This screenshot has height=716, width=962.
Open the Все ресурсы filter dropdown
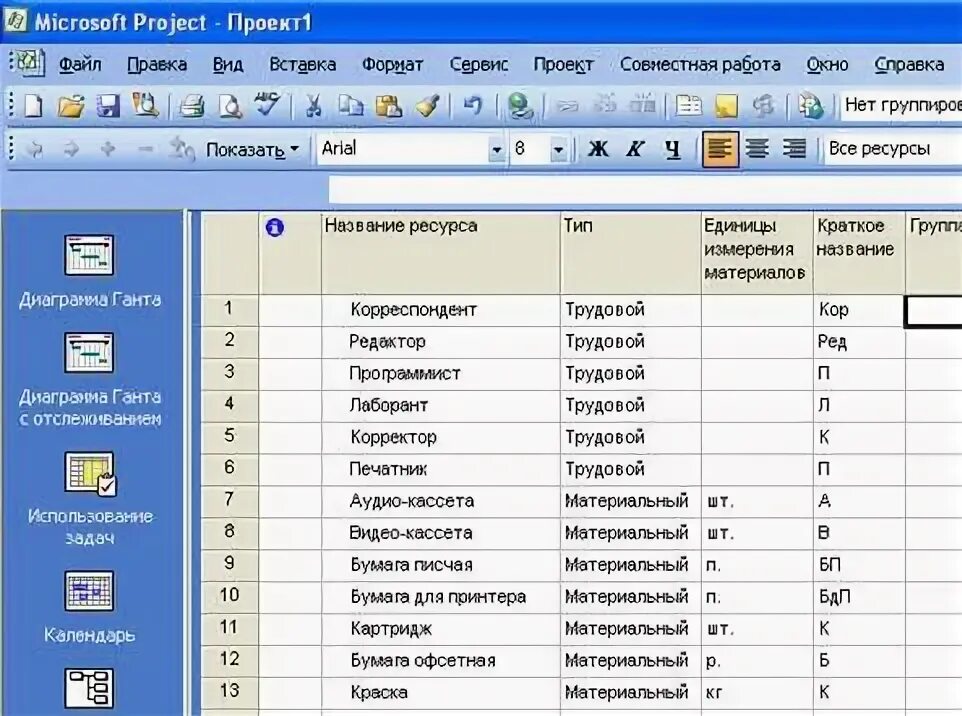point(893,148)
